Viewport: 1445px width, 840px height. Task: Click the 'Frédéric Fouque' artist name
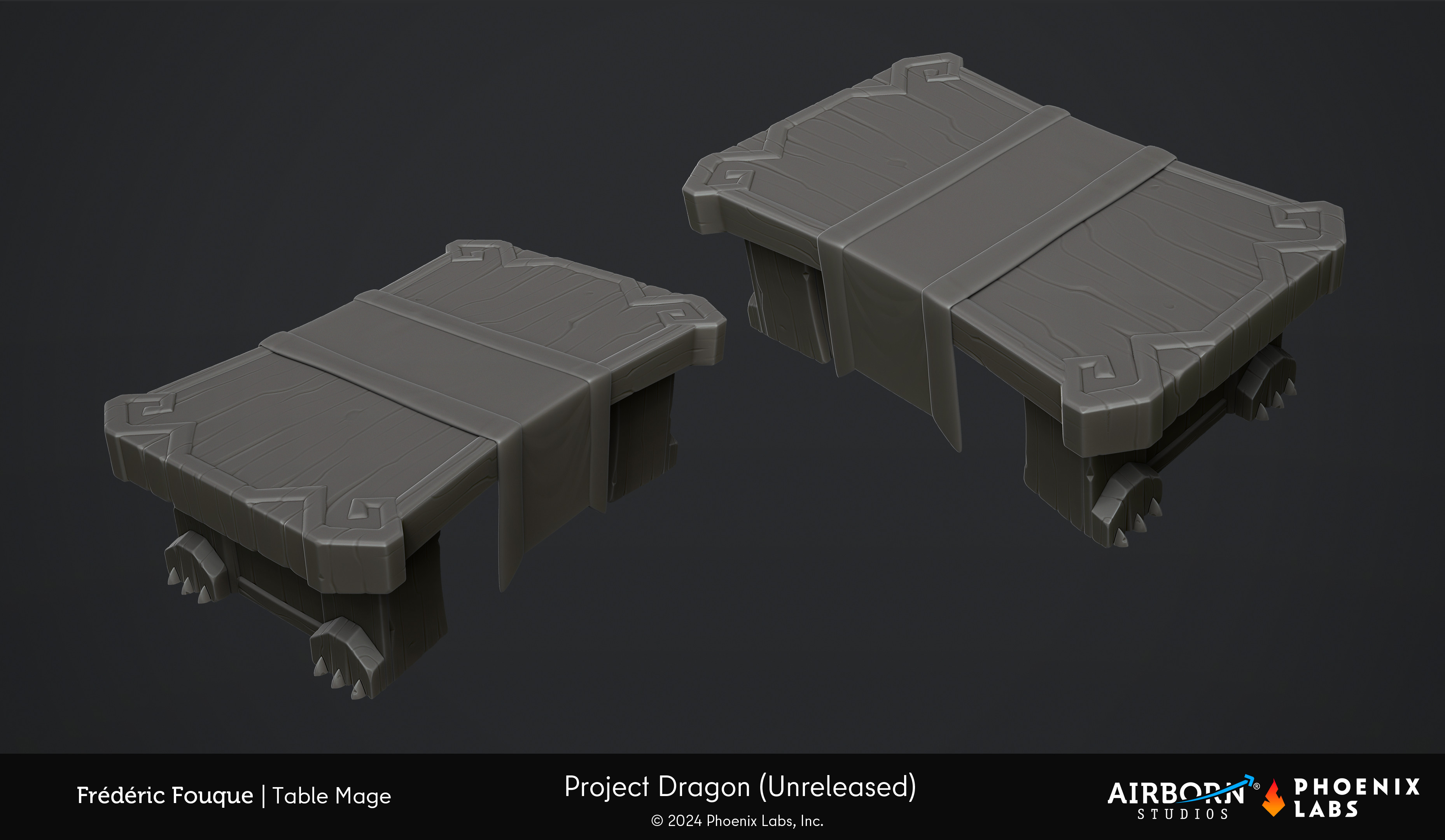(165, 795)
